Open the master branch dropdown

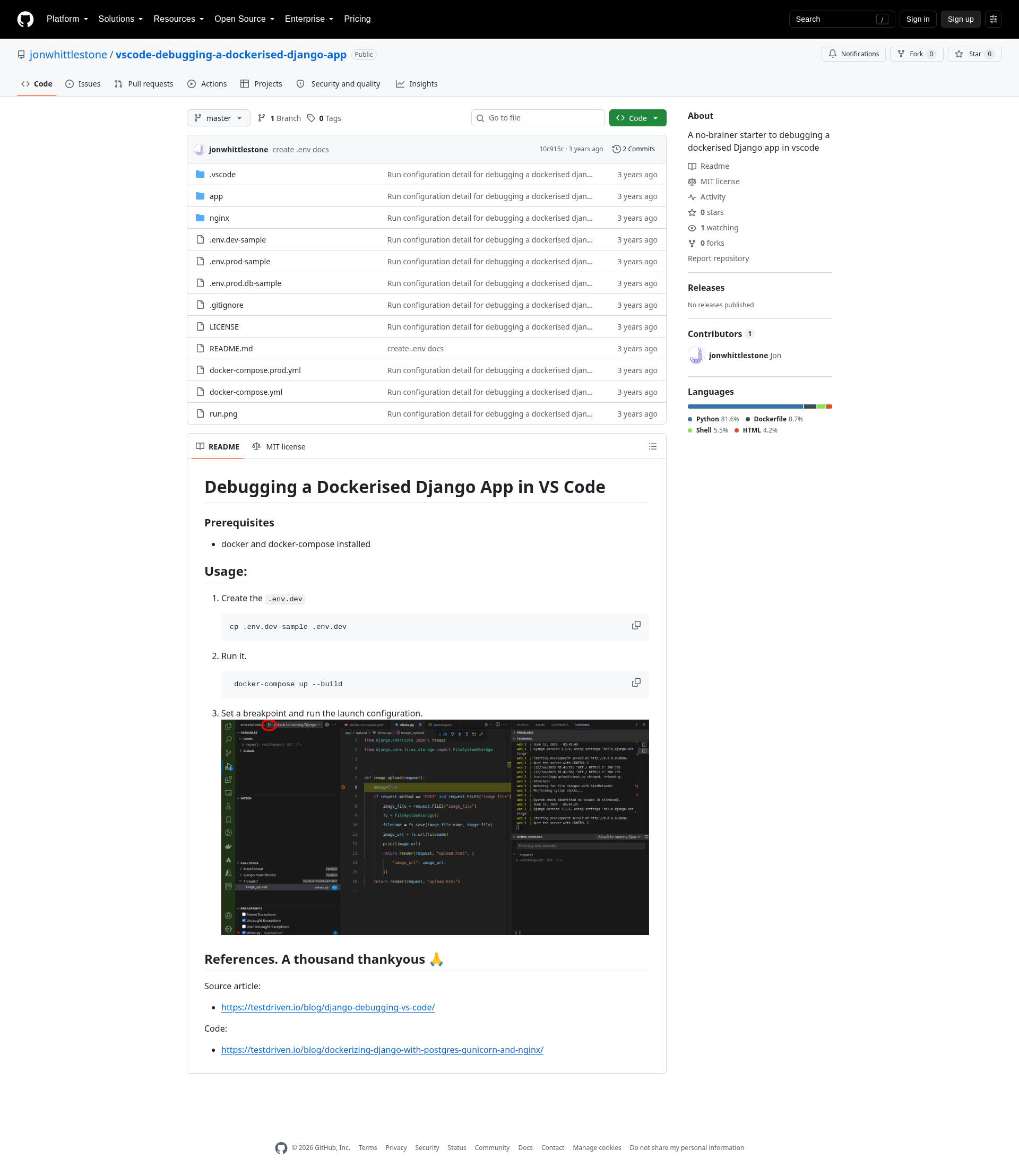pos(218,118)
